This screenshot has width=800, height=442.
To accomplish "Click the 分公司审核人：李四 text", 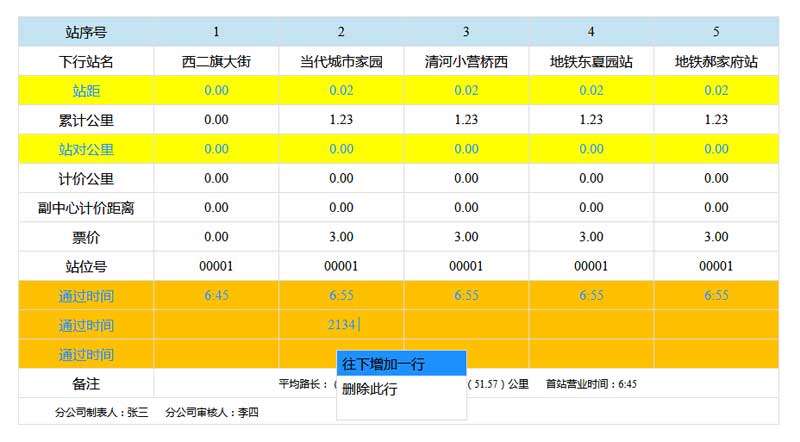I will tap(211, 412).
